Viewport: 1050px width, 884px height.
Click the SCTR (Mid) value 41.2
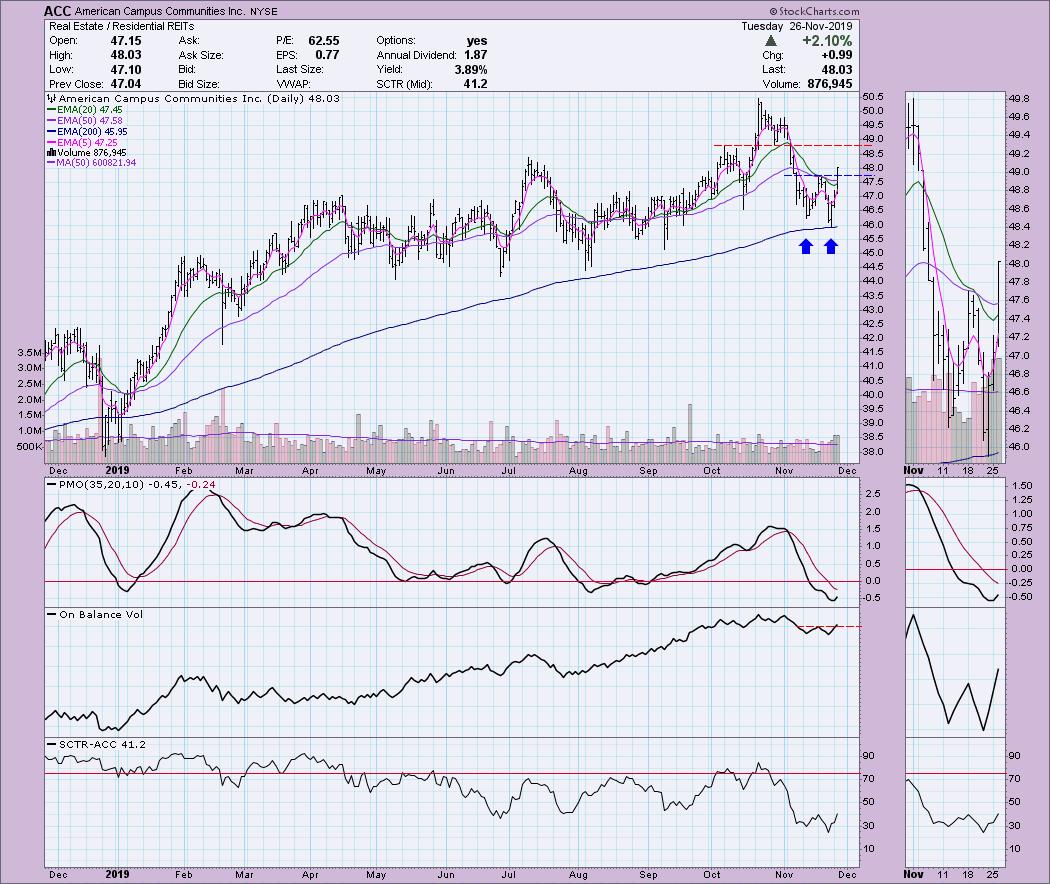pyautogui.click(x=475, y=84)
